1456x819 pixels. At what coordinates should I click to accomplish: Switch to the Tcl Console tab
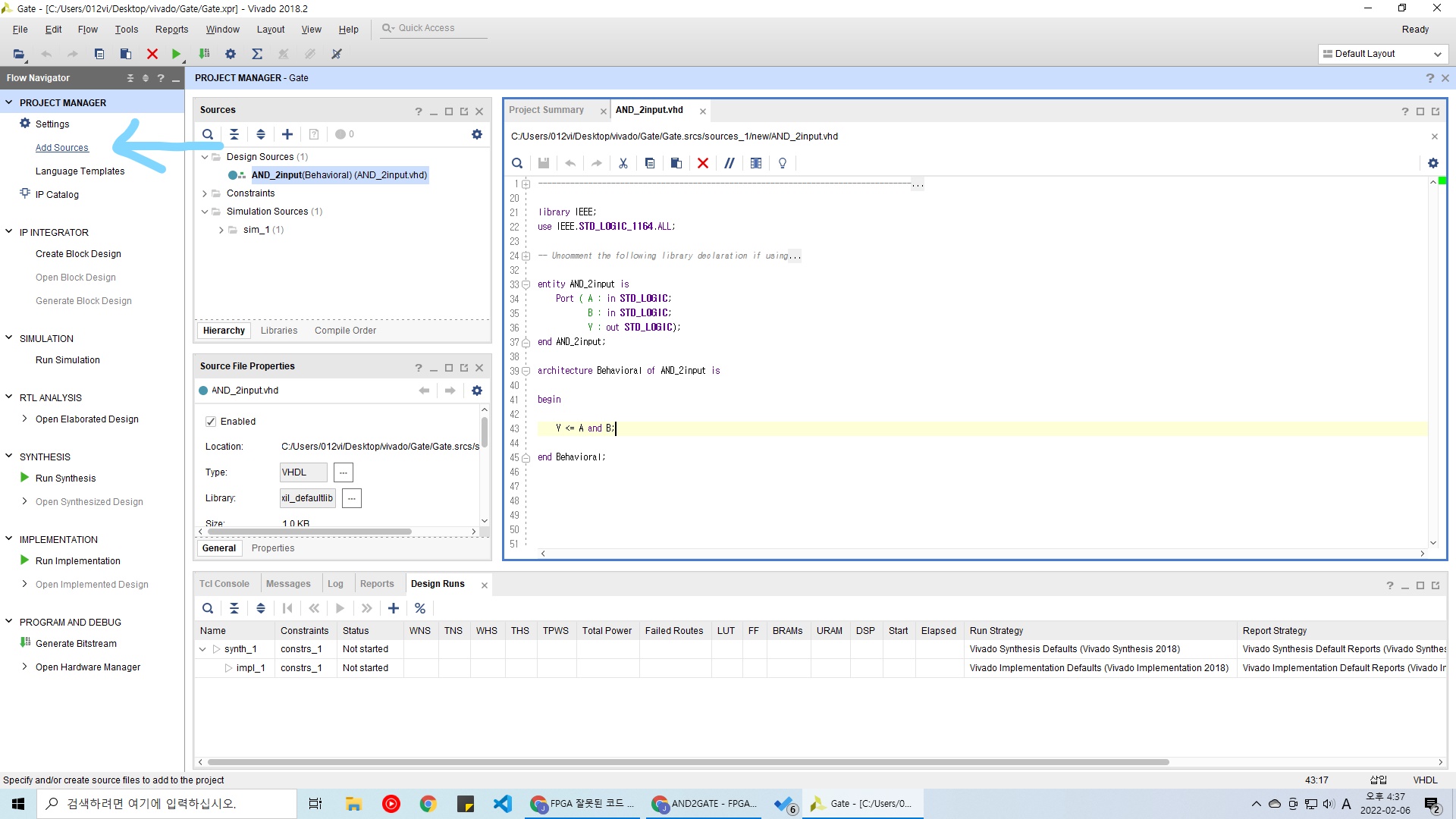pyautogui.click(x=224, y=584)
